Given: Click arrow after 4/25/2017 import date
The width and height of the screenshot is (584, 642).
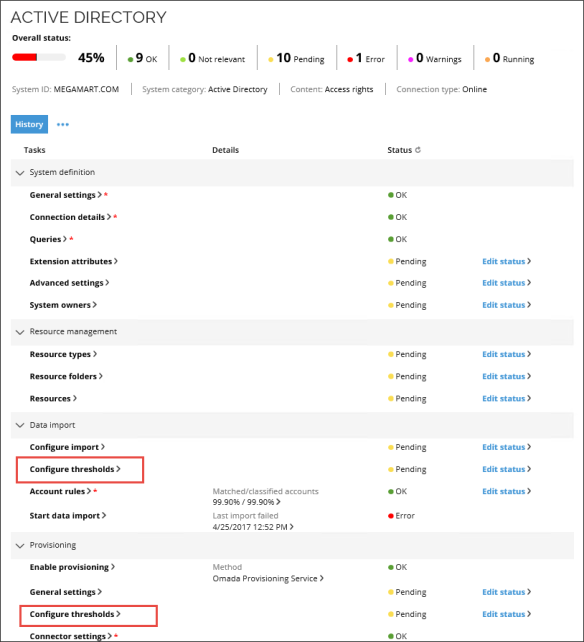Looking at the screenshot, I should [x=292, y=527].
